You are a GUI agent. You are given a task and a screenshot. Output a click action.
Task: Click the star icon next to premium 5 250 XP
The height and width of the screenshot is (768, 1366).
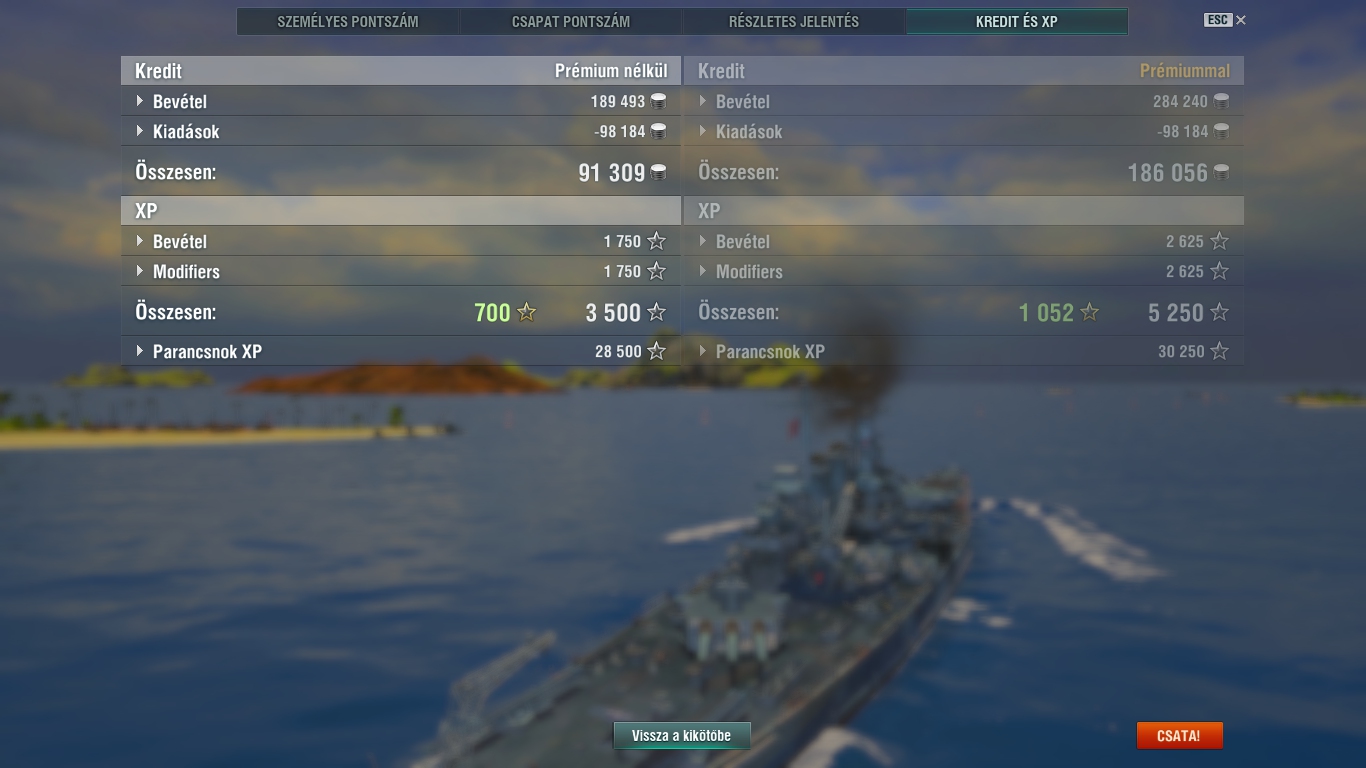(1219, 312)
